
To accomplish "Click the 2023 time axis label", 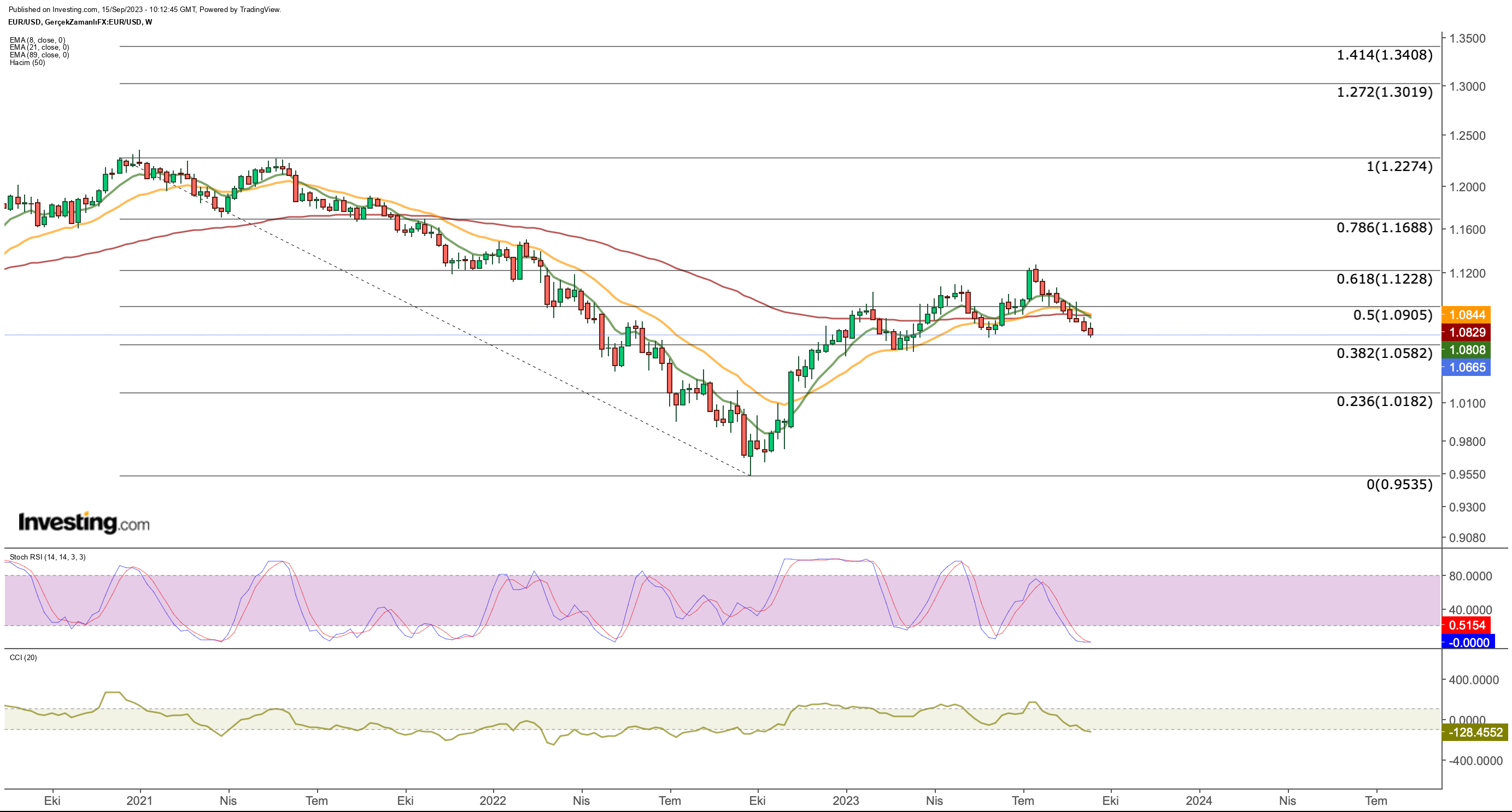I will [x=846, y=801].
